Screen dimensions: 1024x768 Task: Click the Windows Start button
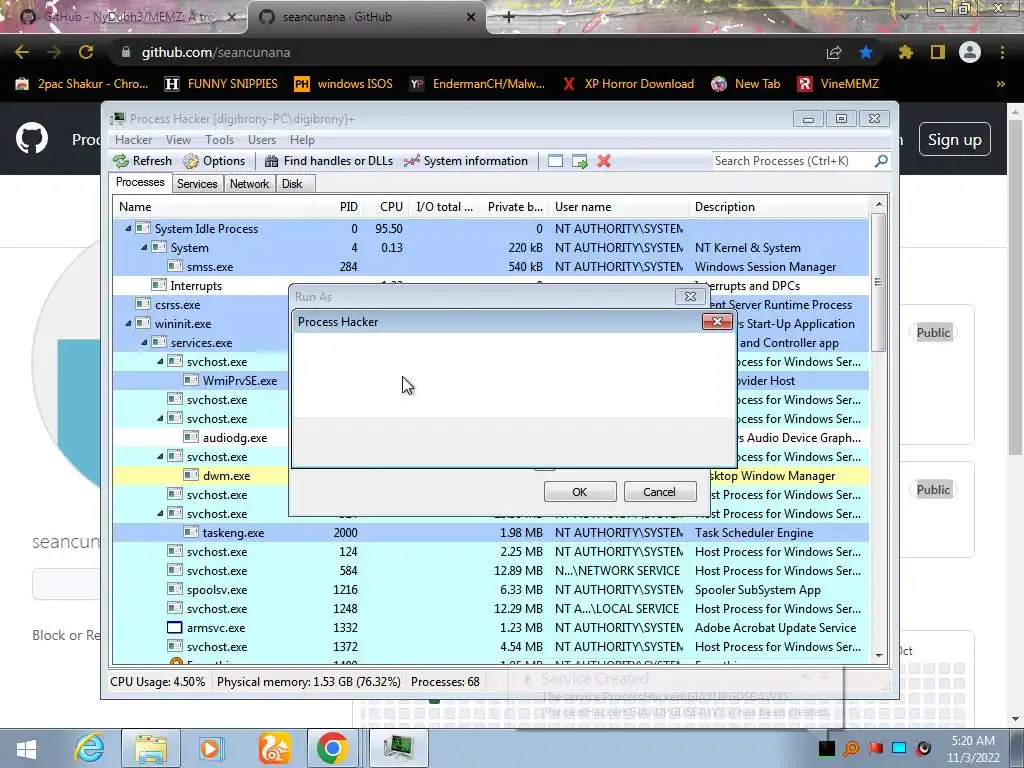[27, 748]
